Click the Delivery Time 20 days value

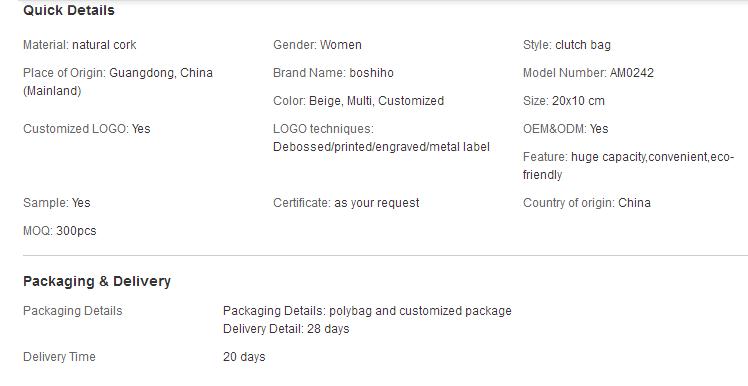click(x=244, y=357)
